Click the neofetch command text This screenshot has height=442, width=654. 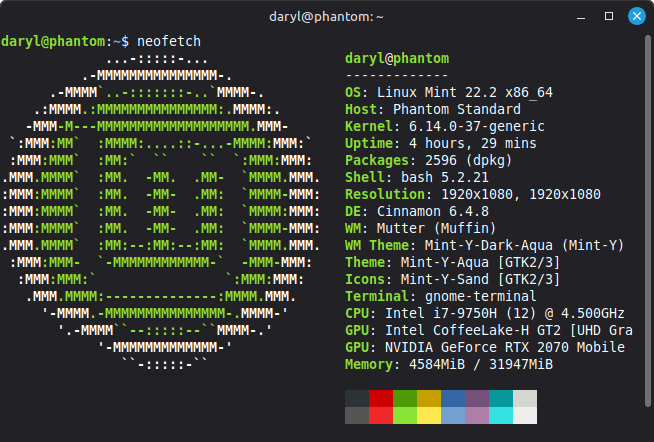[x=169, y=41]
